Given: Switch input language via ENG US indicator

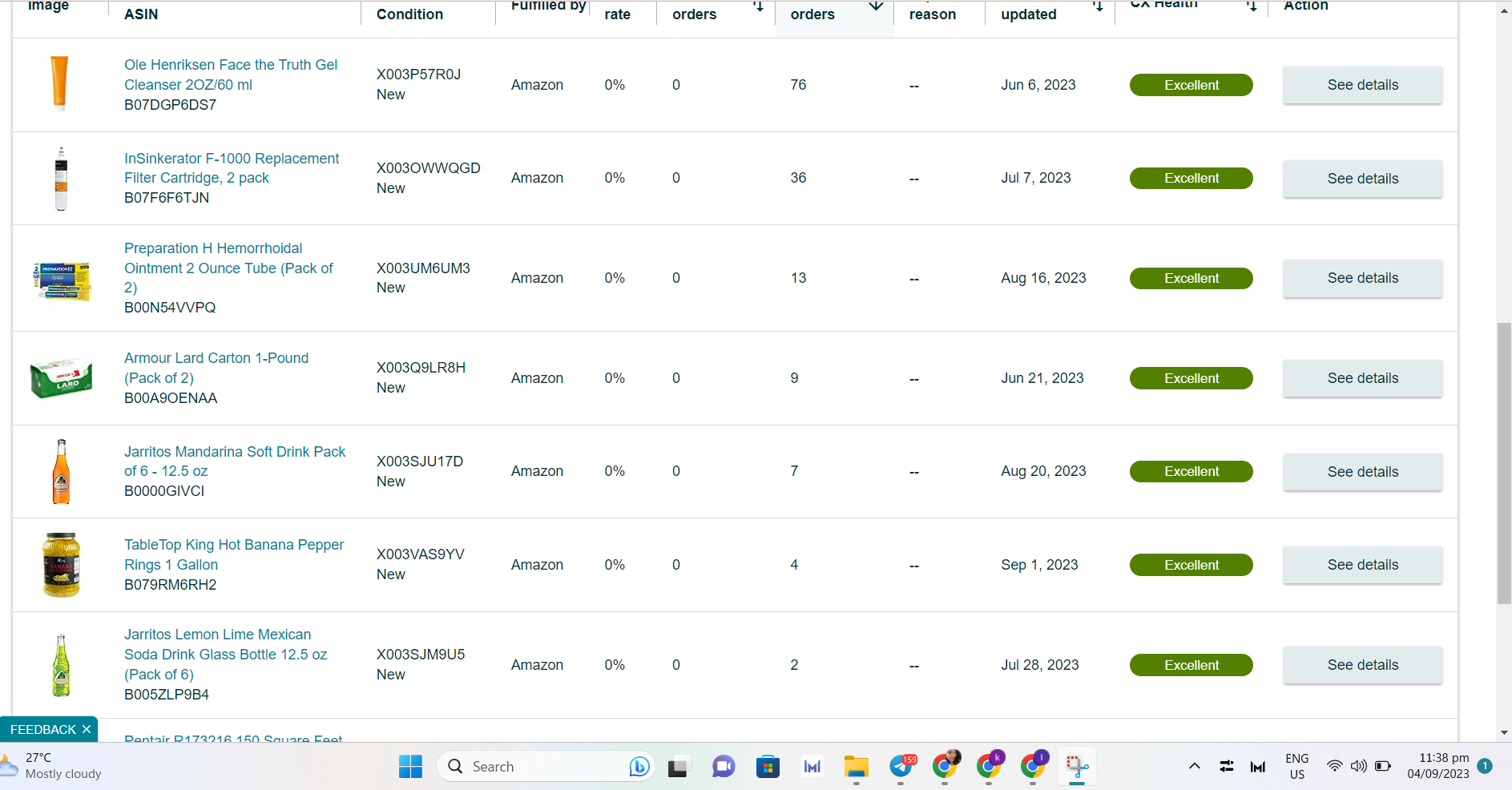Looking at the screenshot, I should 1297,767.
